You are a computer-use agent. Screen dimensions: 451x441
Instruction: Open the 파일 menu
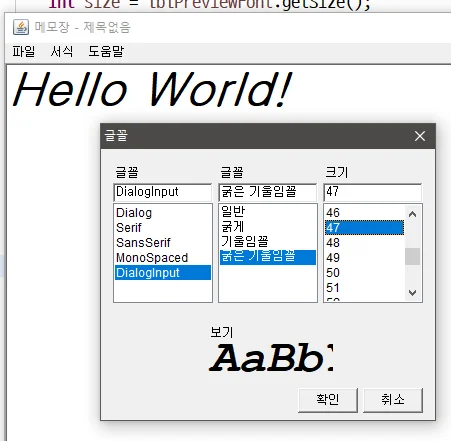coord(24,52)
